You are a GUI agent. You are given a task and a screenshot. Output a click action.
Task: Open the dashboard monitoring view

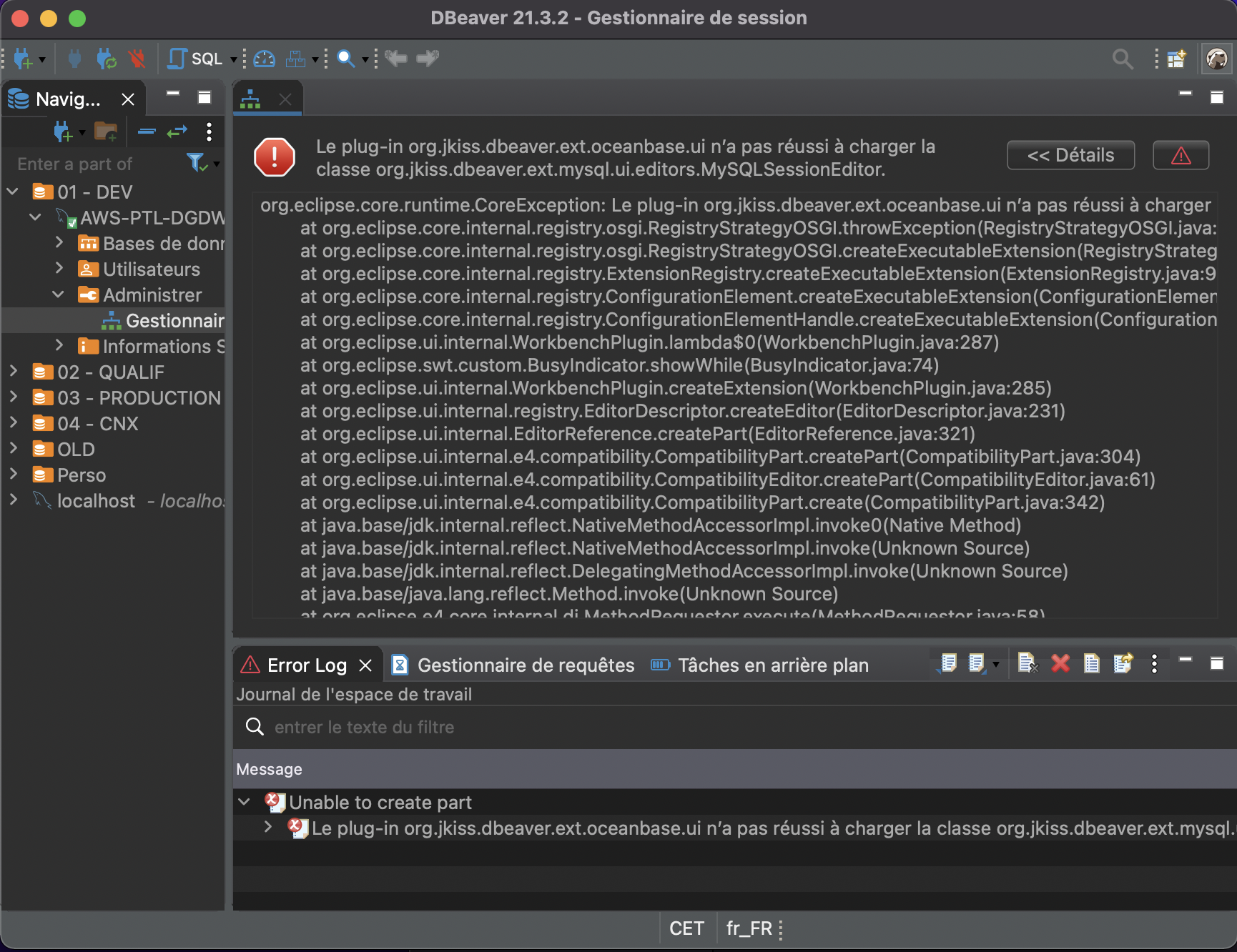pos(264,59)
